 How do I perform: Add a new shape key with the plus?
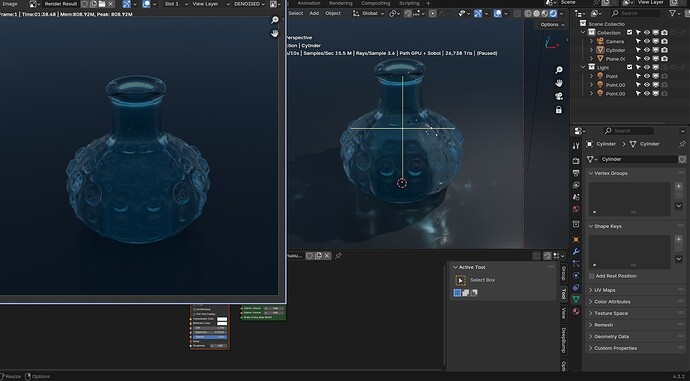679,239
